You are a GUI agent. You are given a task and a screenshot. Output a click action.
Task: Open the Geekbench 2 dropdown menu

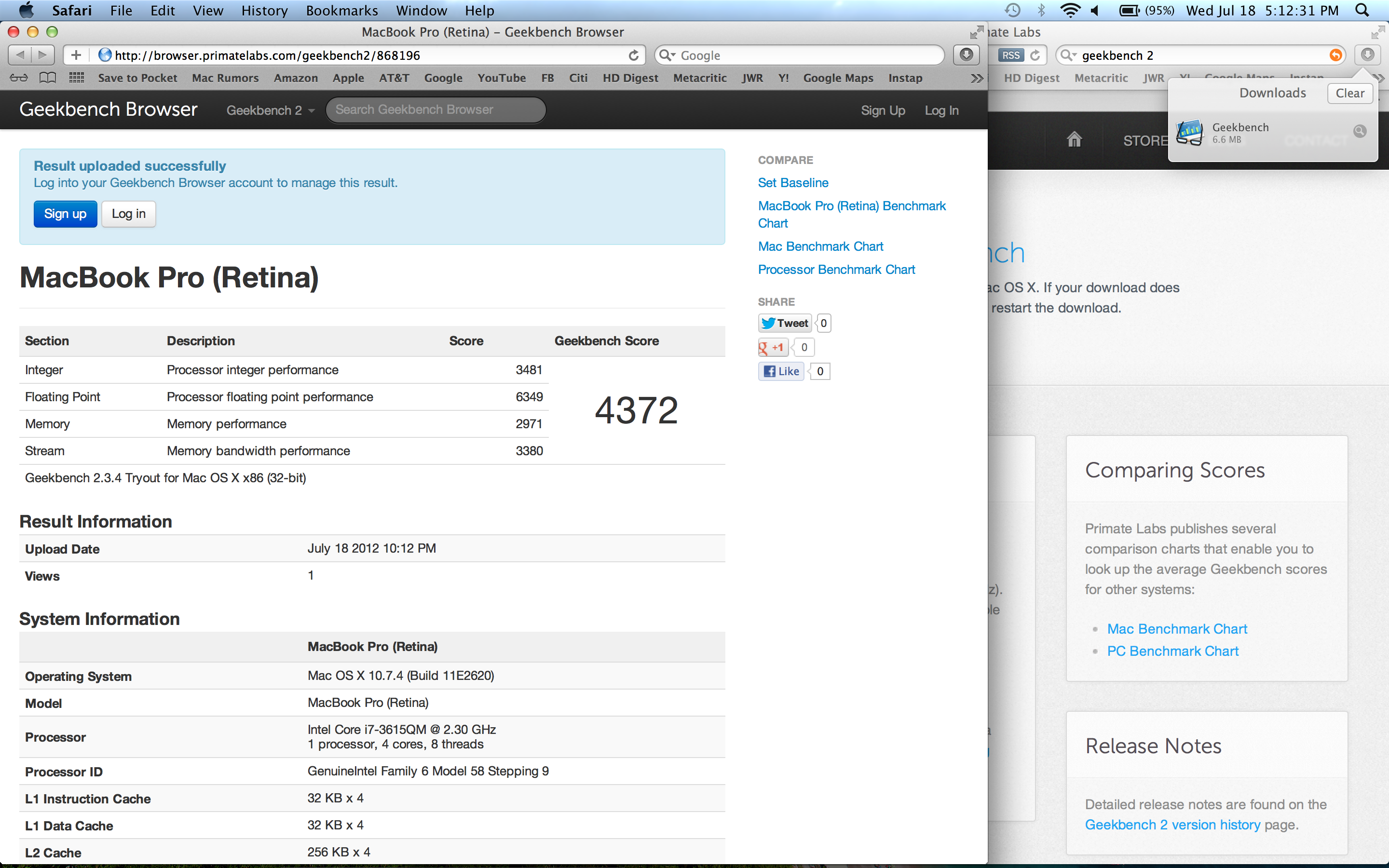[x=271, y=110]
